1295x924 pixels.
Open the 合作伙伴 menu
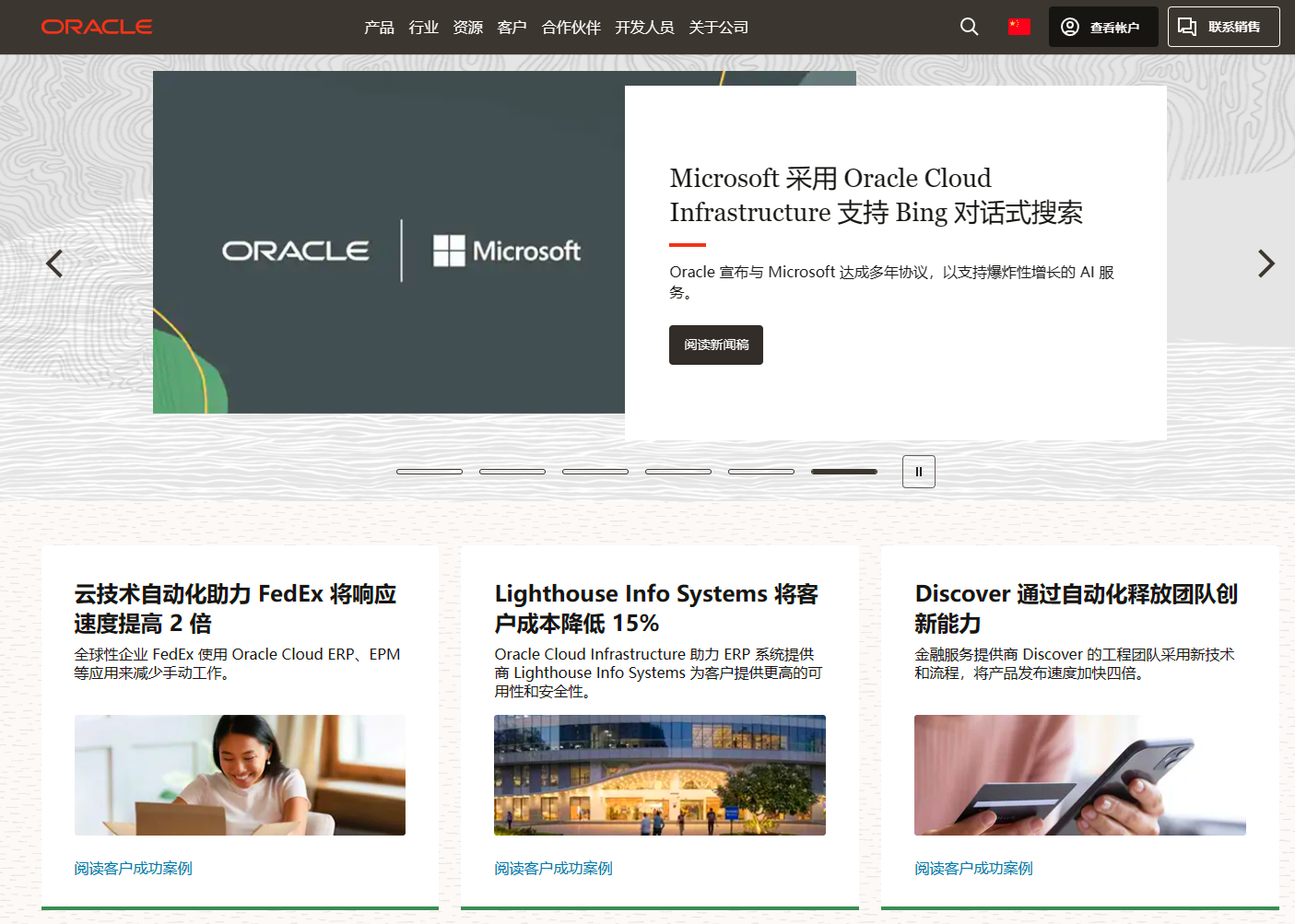point(571,28)
